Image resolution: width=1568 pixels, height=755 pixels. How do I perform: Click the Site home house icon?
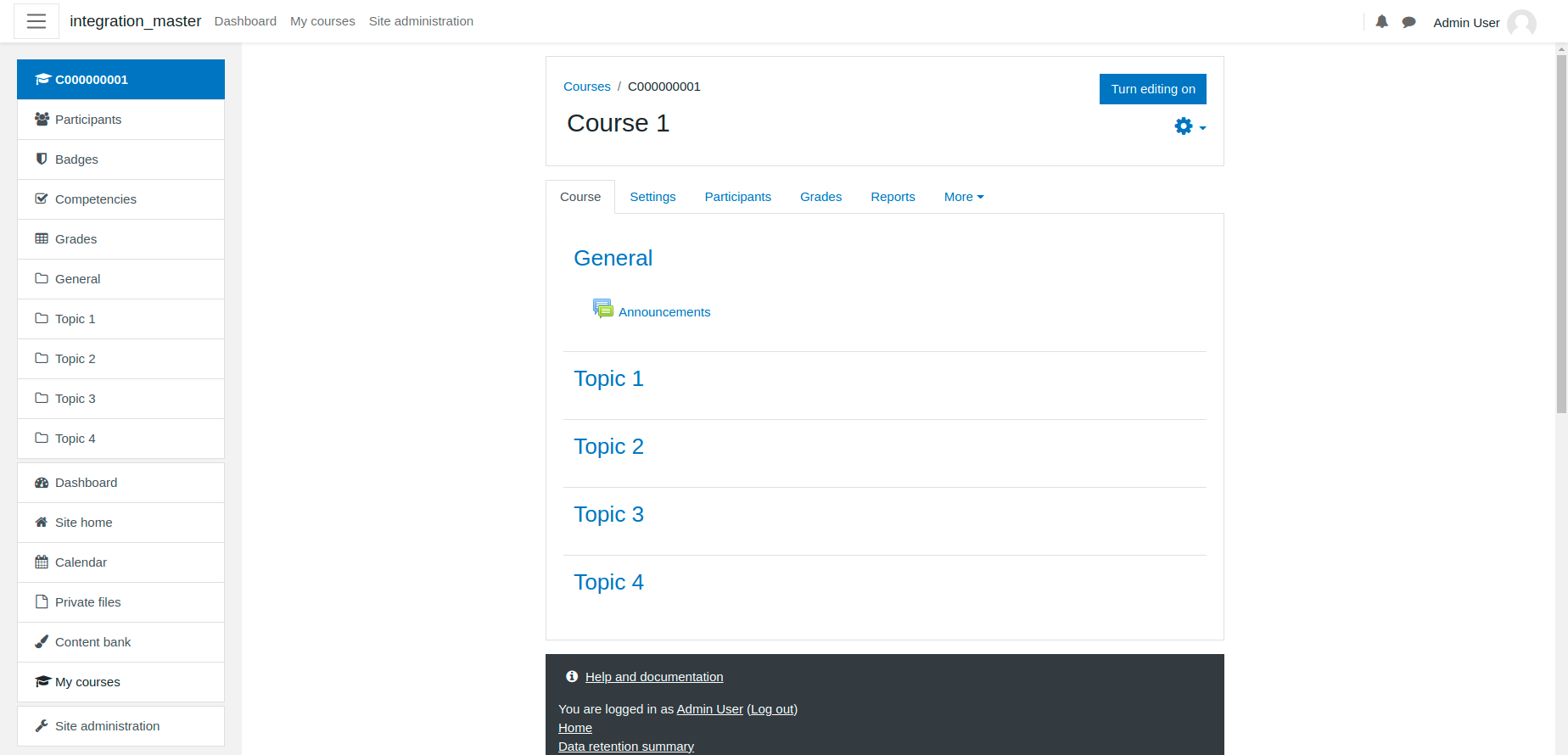point(42,522)
